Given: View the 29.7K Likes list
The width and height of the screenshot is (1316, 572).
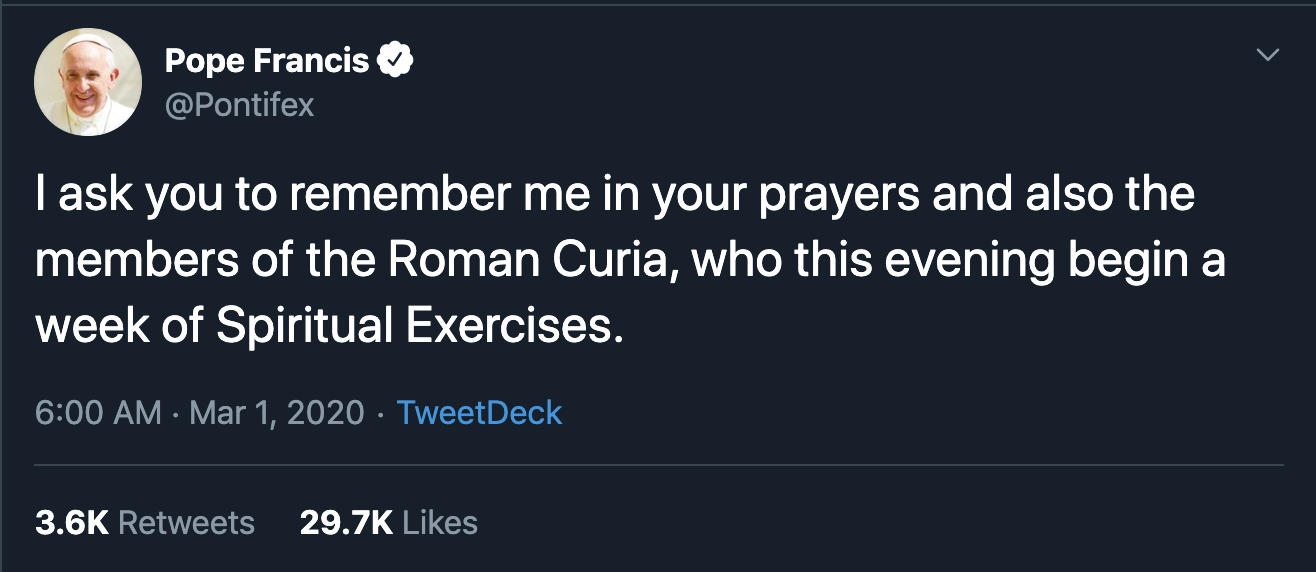Looking at the screenshot, I should [388, 522].
